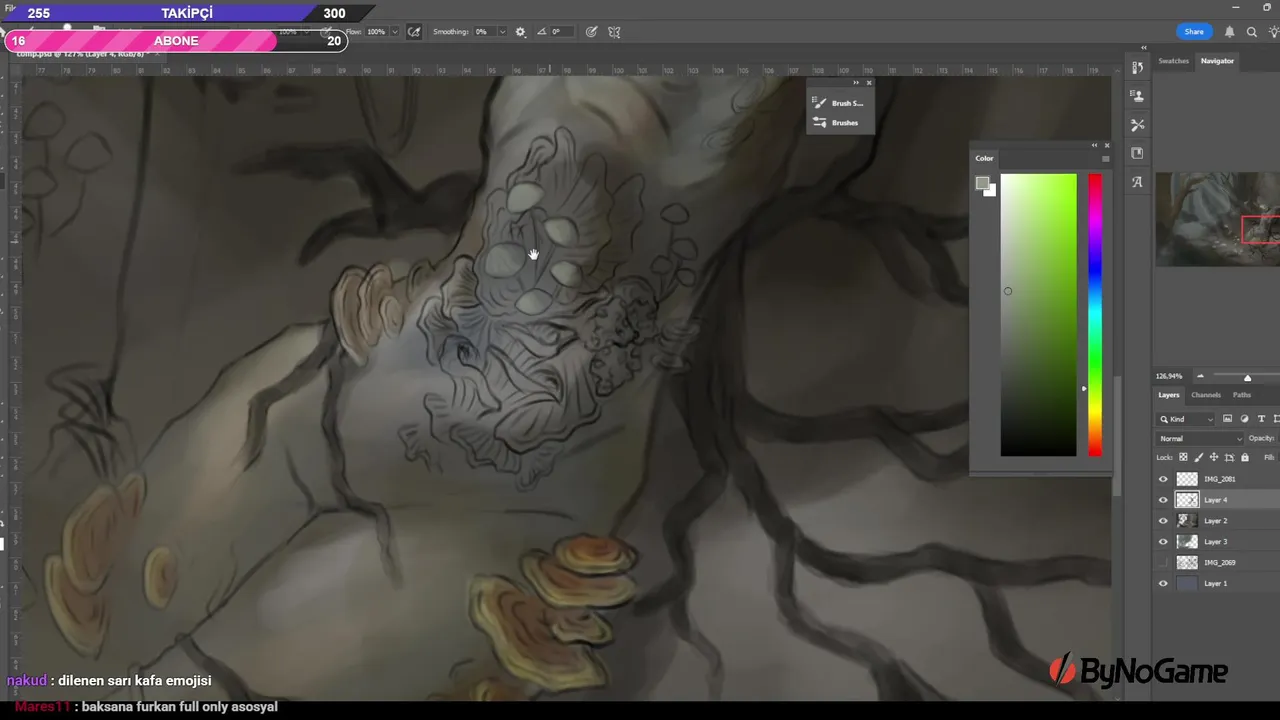Collapse the Color panel arrows
Viewport: 1280px width, 720px height.
[x=1094, y=145]
